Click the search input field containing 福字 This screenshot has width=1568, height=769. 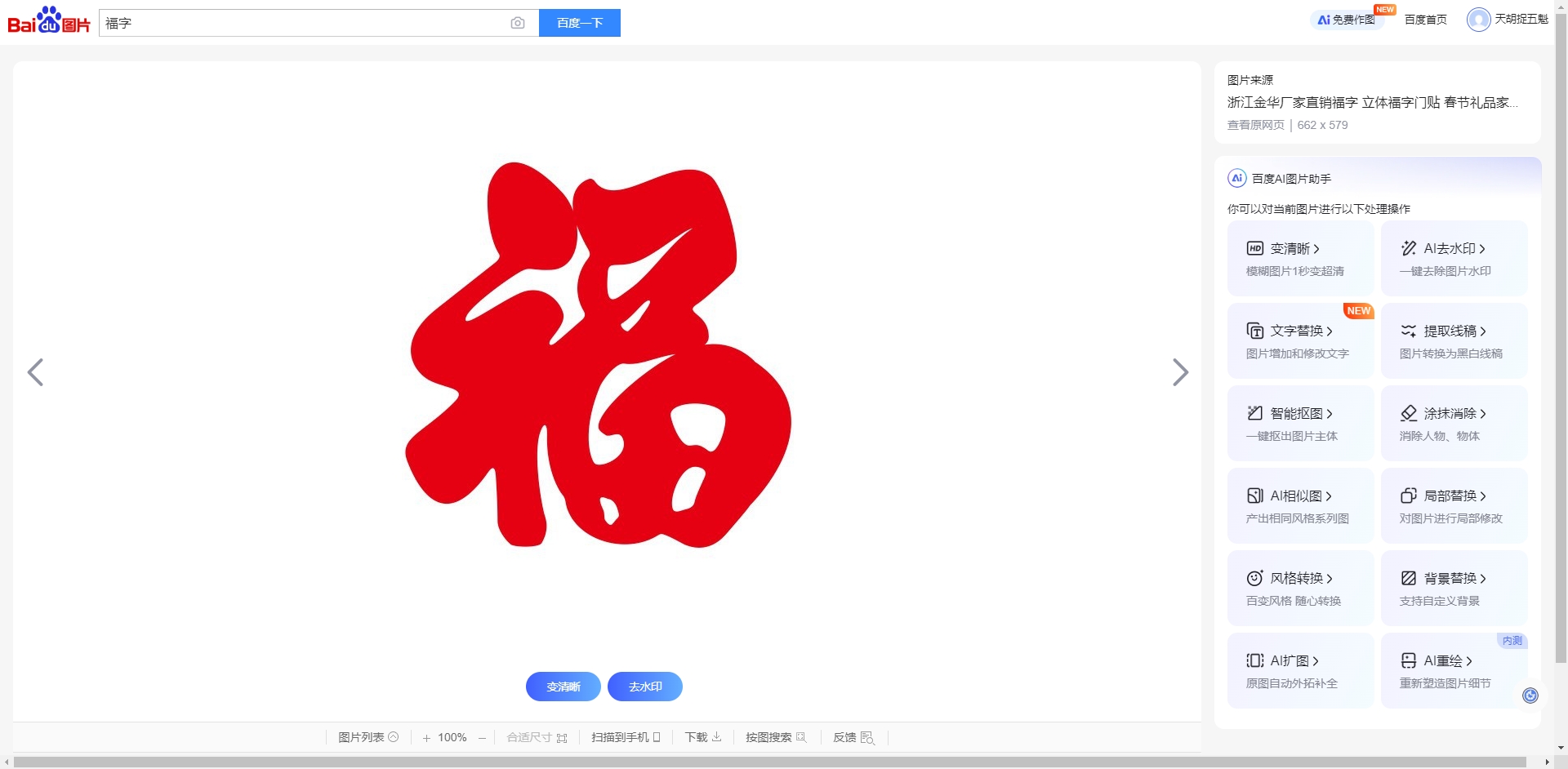302,24
